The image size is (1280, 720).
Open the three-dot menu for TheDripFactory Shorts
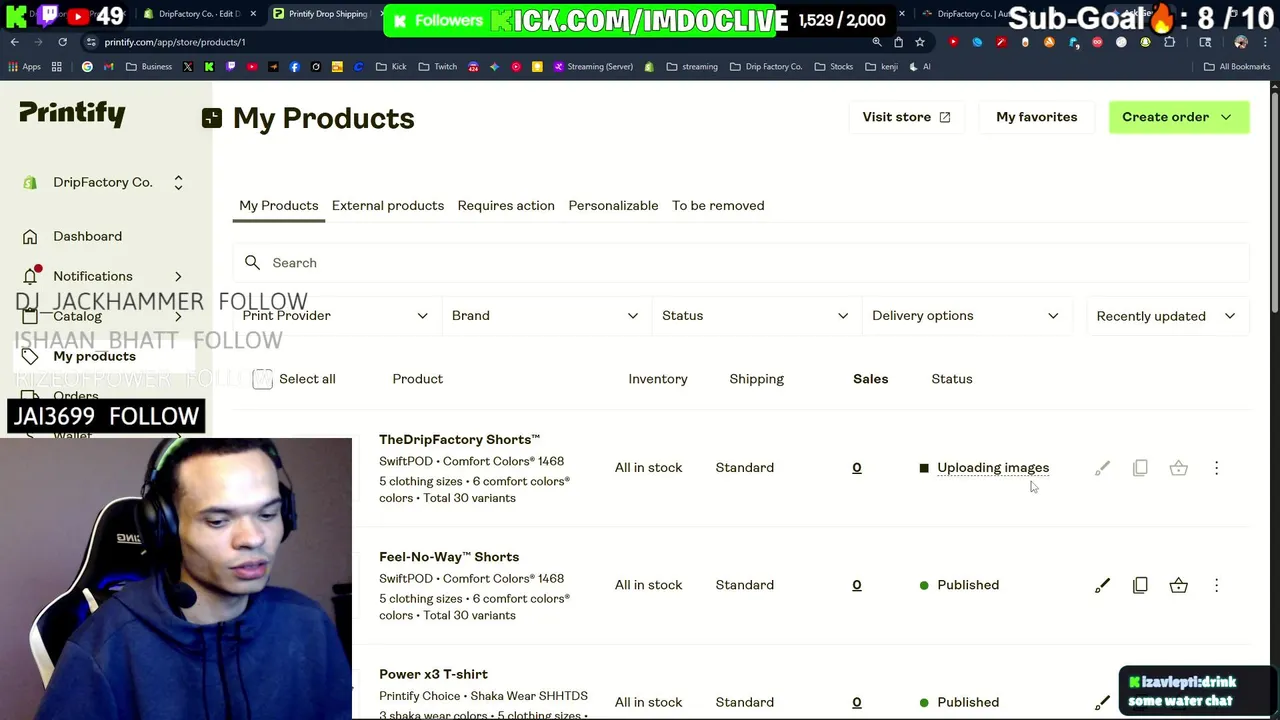tap(1216, 468)
